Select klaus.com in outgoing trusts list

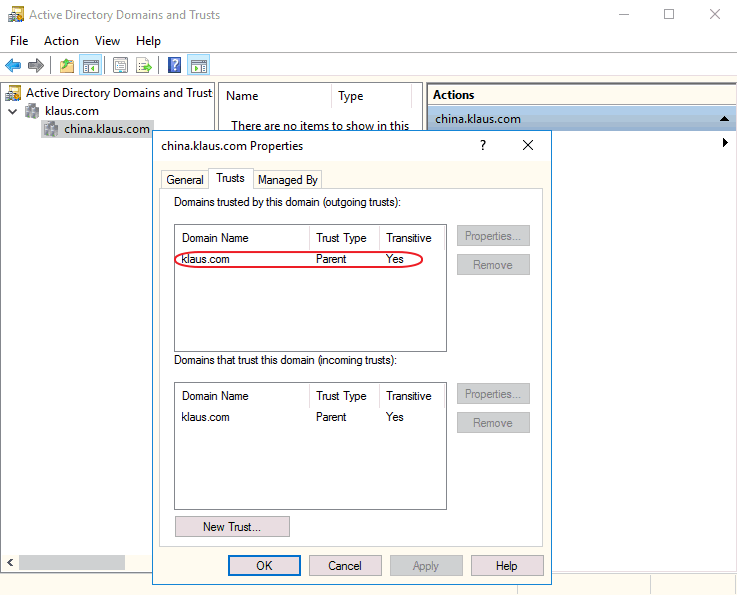click(x=206, y=259)
